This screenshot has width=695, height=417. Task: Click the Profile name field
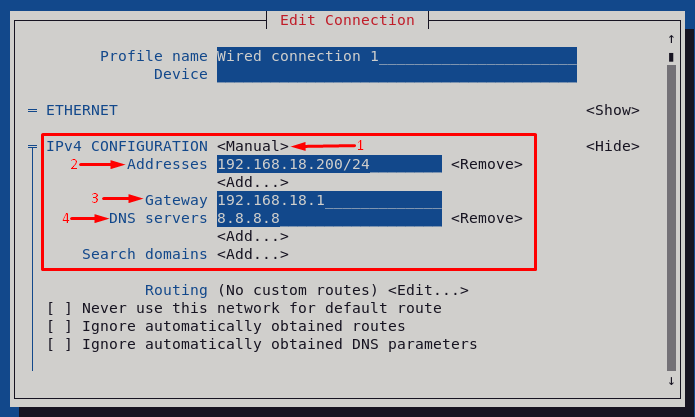(x=397, y=56)
